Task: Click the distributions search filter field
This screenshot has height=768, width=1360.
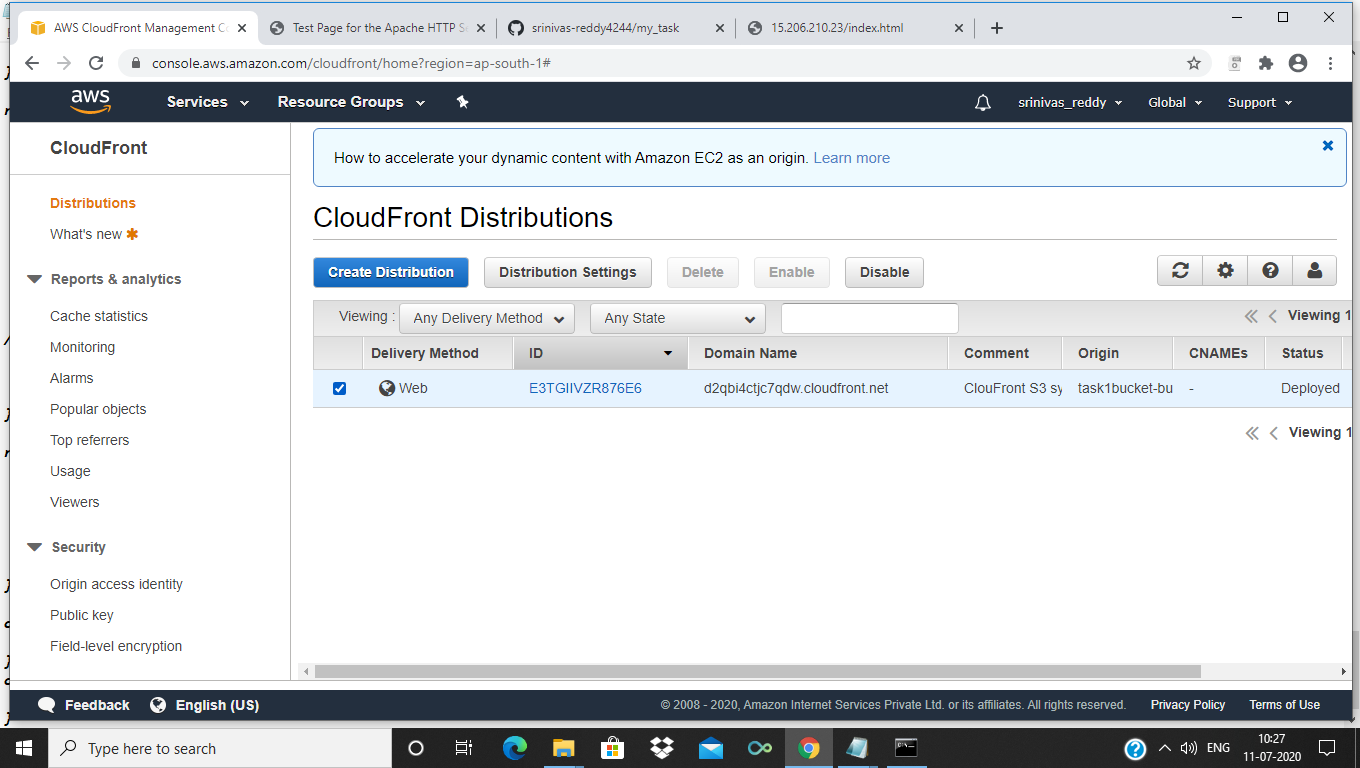Action: tap(870, 318)
